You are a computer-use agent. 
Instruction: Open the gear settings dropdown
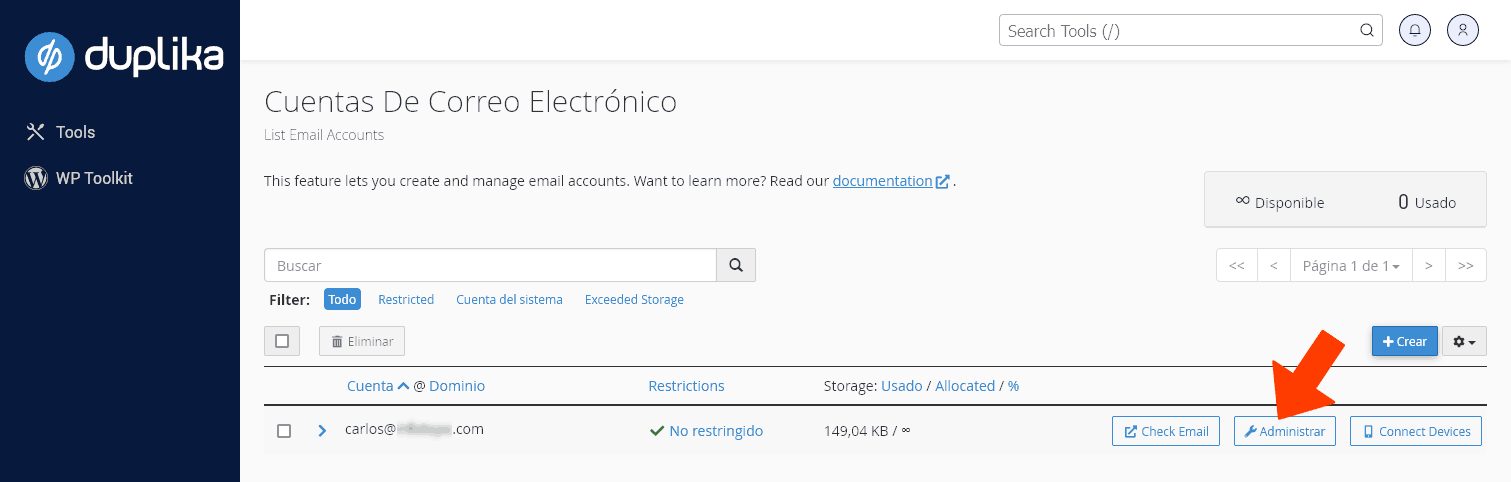click(x=1464, y=341)
